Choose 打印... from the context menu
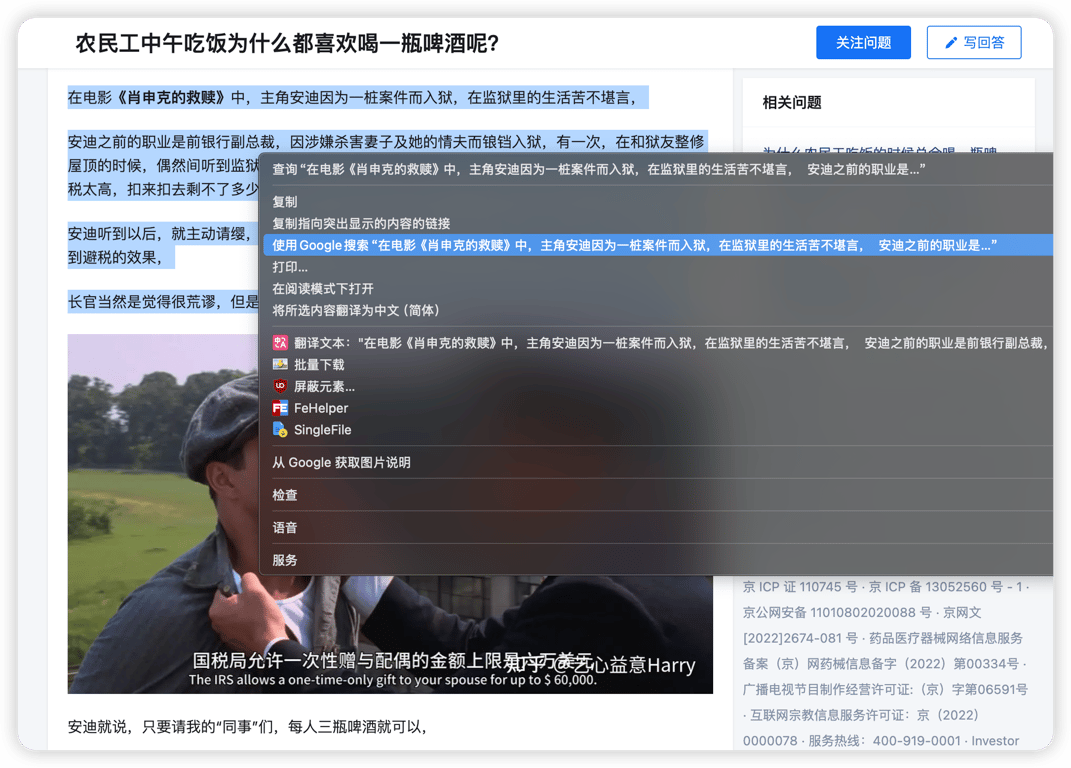This screenshot has height=768, width=1071. pyautogui.click(x=656, y=267)
